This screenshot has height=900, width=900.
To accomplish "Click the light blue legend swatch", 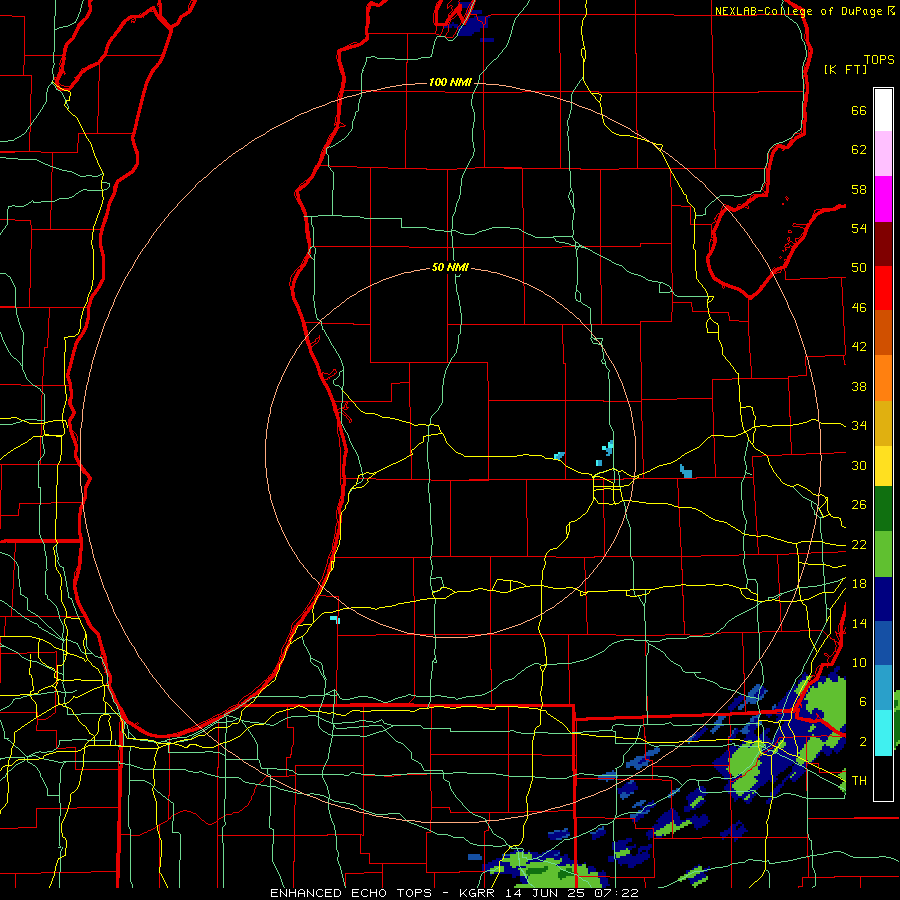I will (x=883, y=688).
